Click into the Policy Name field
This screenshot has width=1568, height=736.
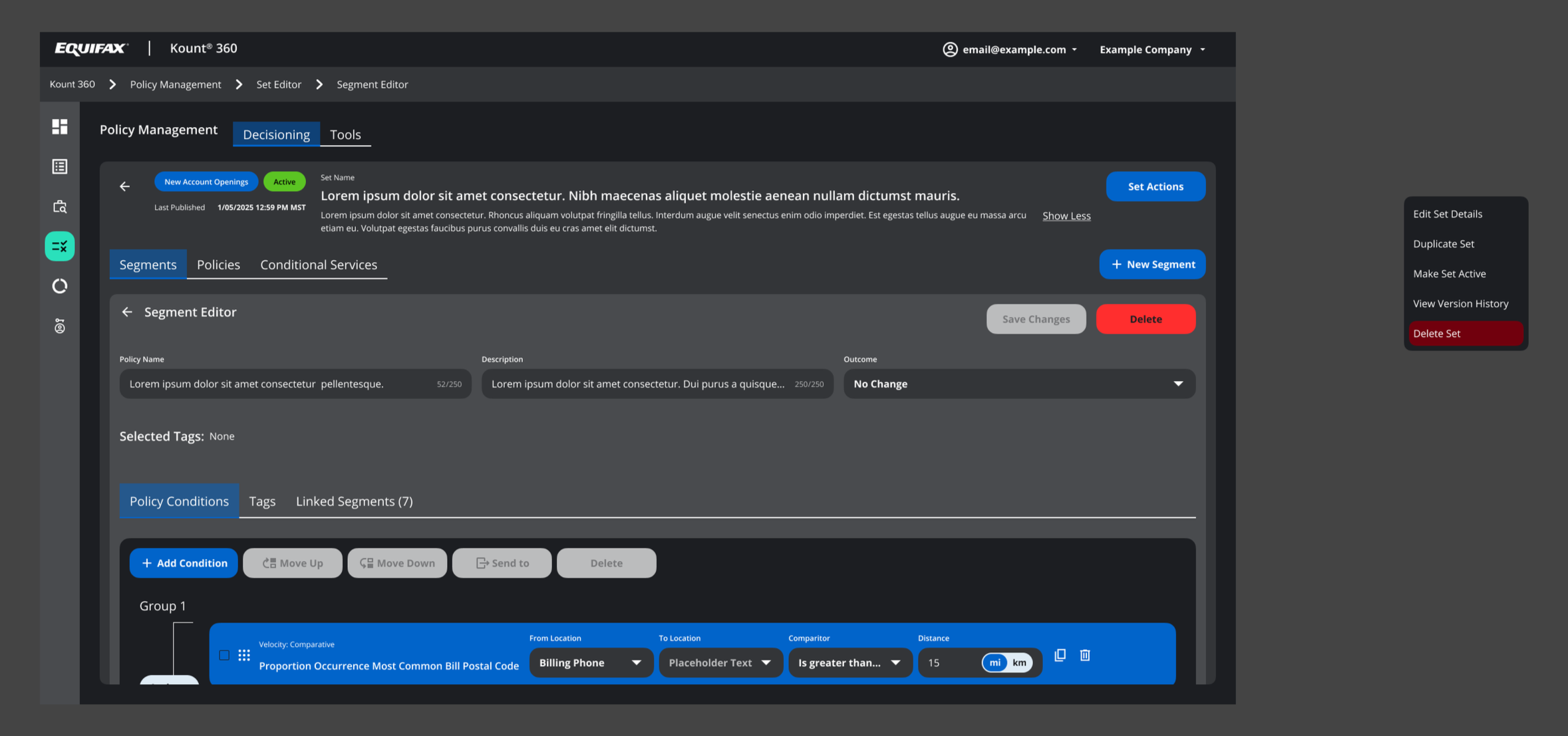coord(295,384)
